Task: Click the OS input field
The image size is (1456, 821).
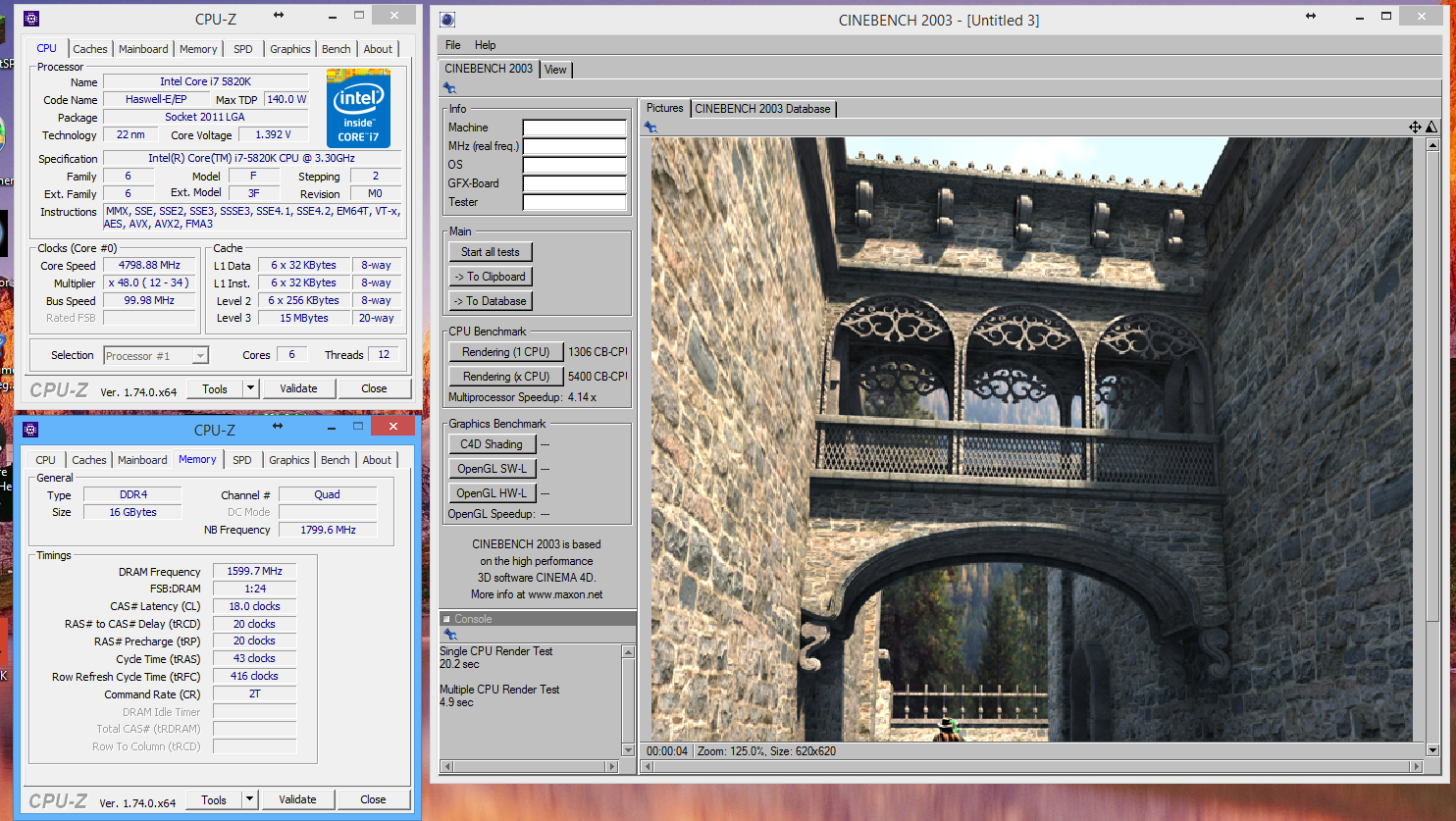Action: (x=574, y=165)
